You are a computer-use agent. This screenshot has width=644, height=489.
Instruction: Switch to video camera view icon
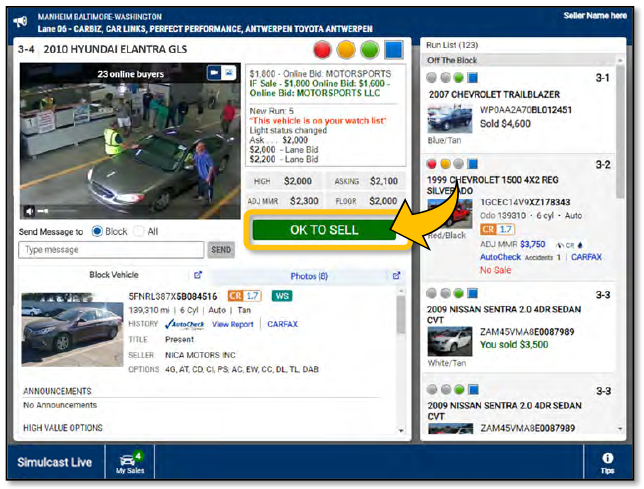(214, 73)
